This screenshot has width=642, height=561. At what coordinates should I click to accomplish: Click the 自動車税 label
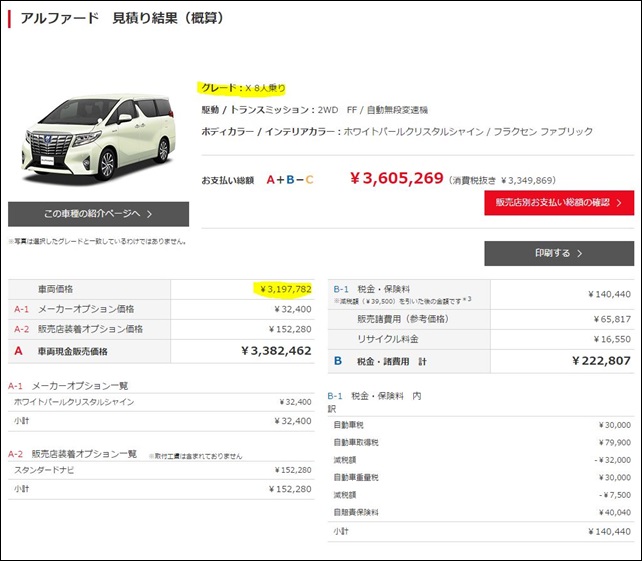pyautogui.click(x=348, y=425)
